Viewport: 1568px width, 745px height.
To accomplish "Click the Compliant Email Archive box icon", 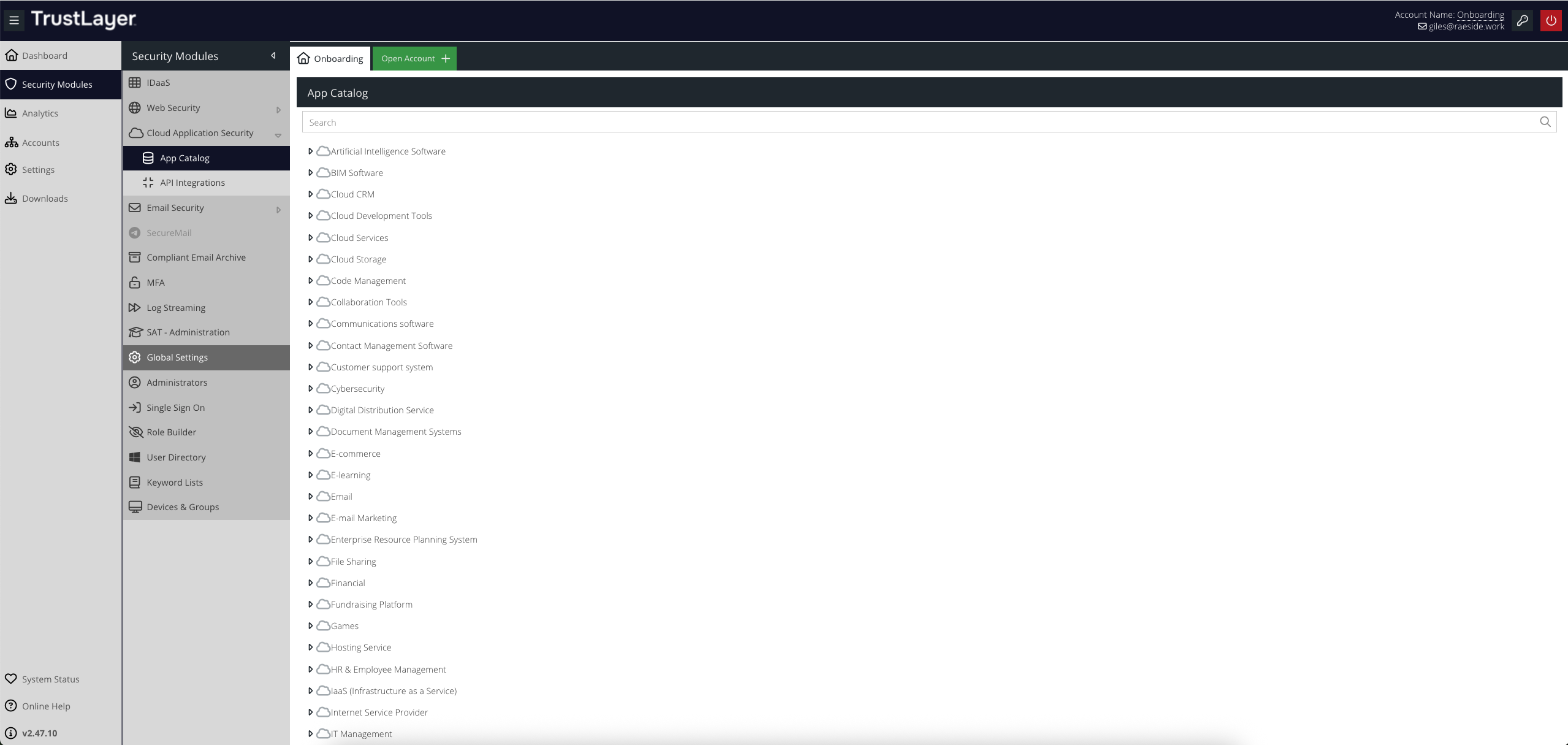I will click(135, 258).
